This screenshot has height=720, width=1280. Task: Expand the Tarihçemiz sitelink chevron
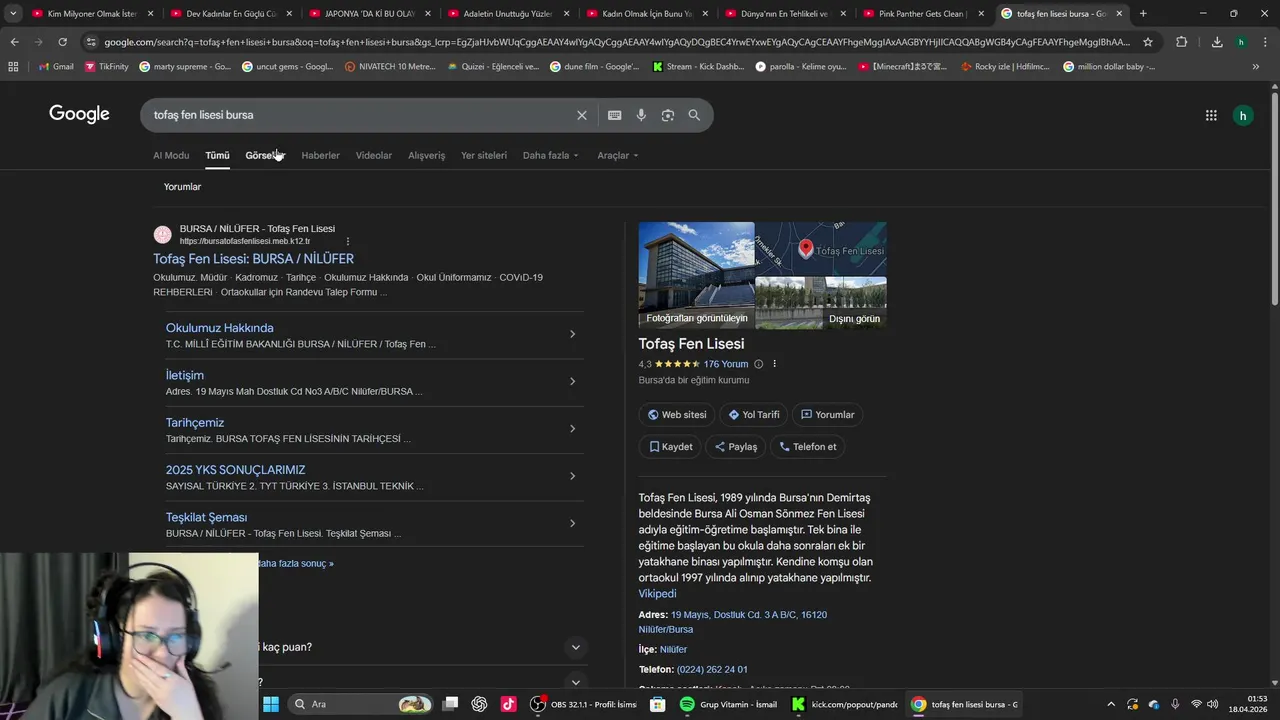click(x=572, y=429)
